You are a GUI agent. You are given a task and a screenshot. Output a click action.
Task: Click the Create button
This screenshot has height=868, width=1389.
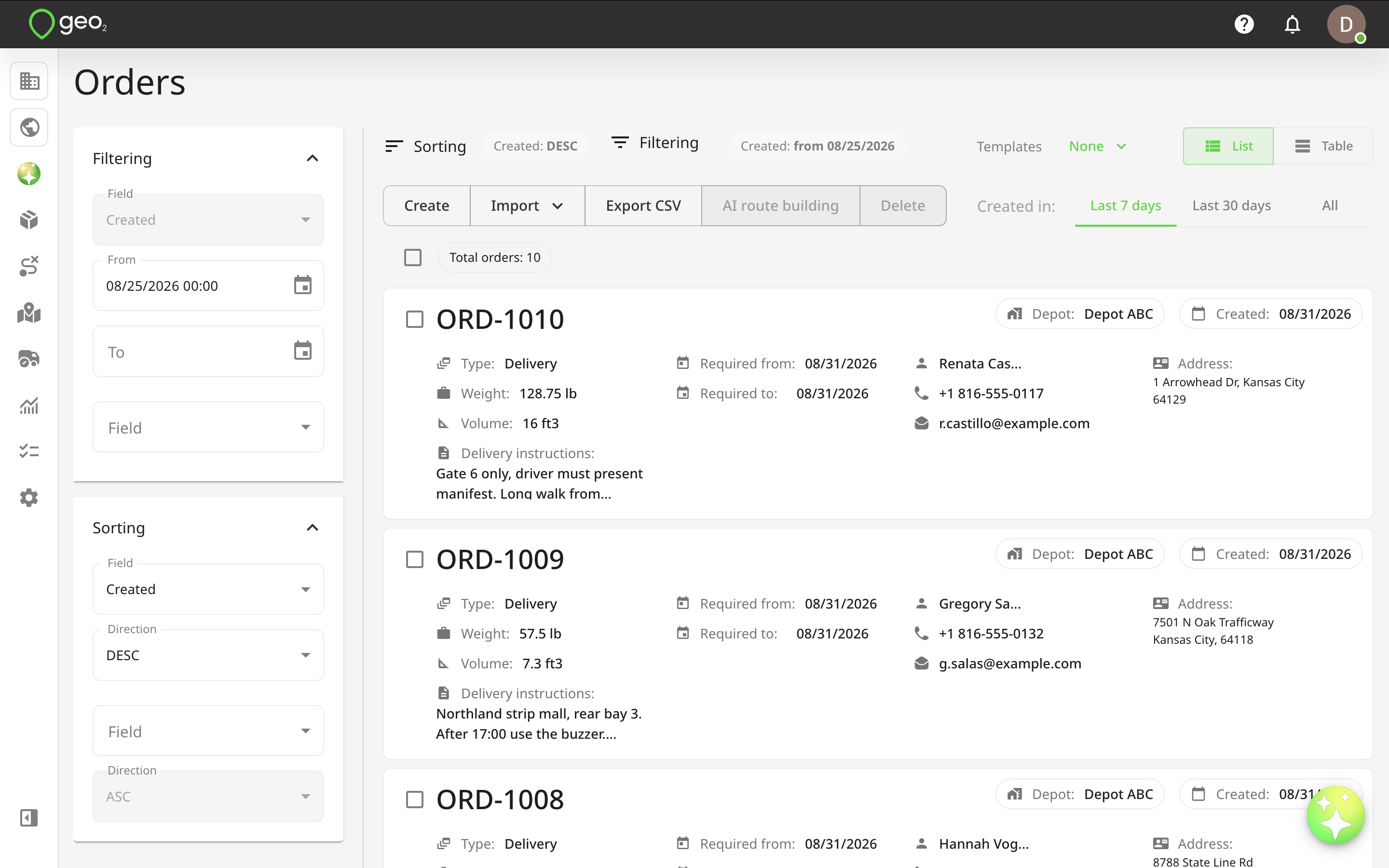(426, 205)
